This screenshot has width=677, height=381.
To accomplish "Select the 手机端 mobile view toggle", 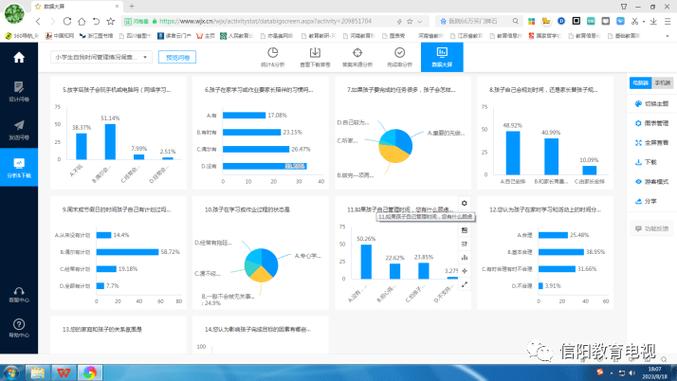I will [x=662, y=83].
